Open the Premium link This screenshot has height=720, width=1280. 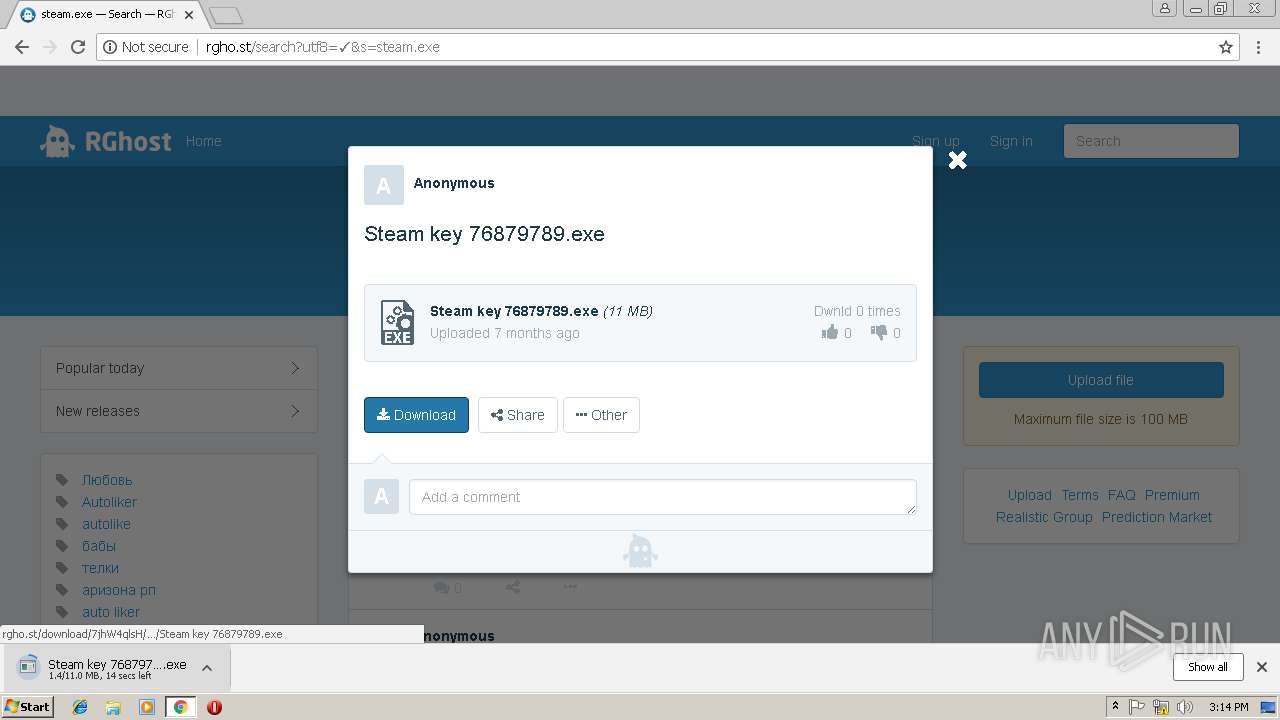pyautogui.click(x=1172, y=495)
